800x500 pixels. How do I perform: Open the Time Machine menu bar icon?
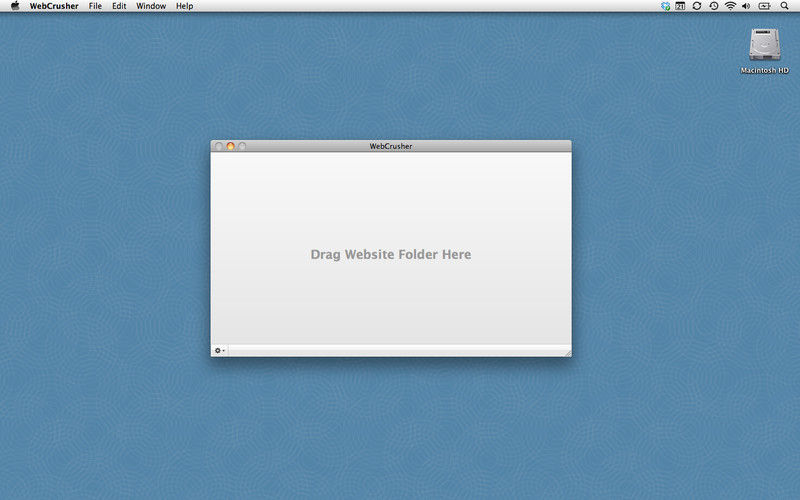point(714,6)
